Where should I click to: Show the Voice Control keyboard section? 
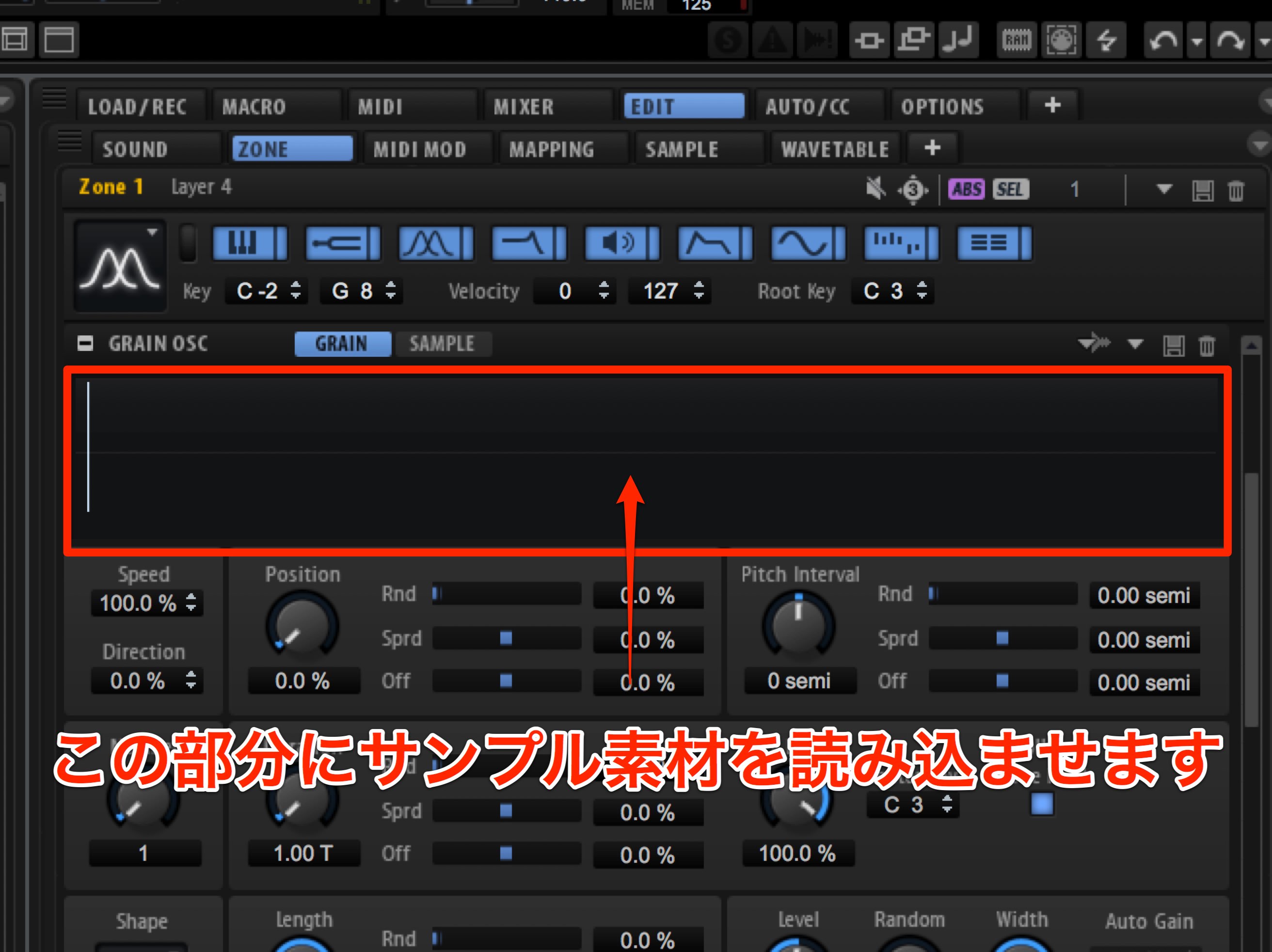point(250,243)
